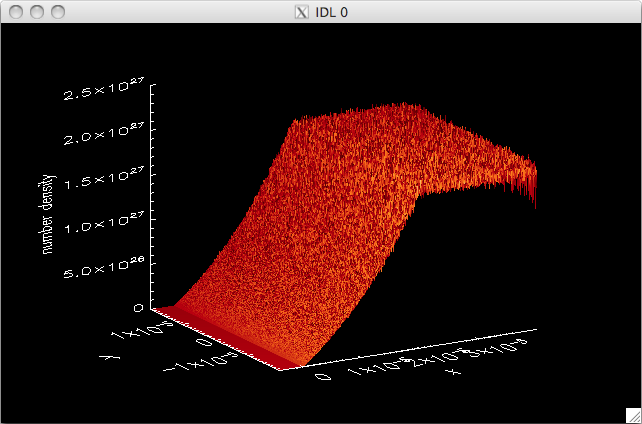Click the 2.0×10^27 z-axis tick label
The width and height of the screenshot is (642, 424).
(104, 134)
